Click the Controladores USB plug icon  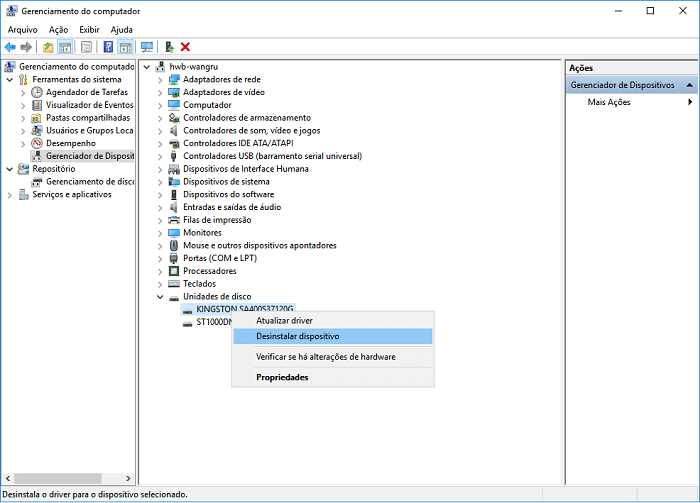tap(174, 156)
